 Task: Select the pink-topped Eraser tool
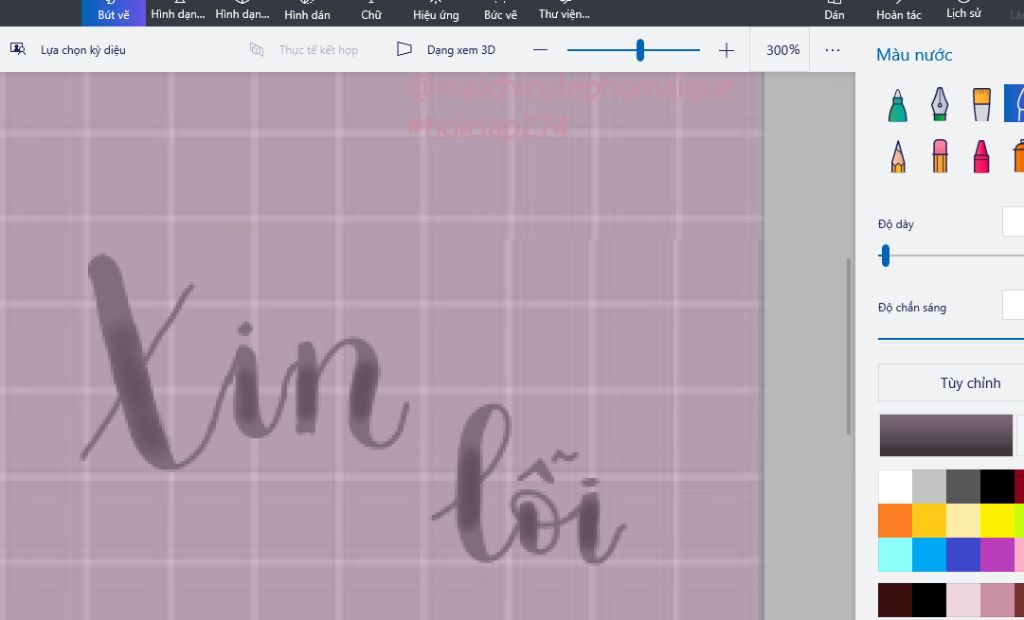[x=940, y=156]
